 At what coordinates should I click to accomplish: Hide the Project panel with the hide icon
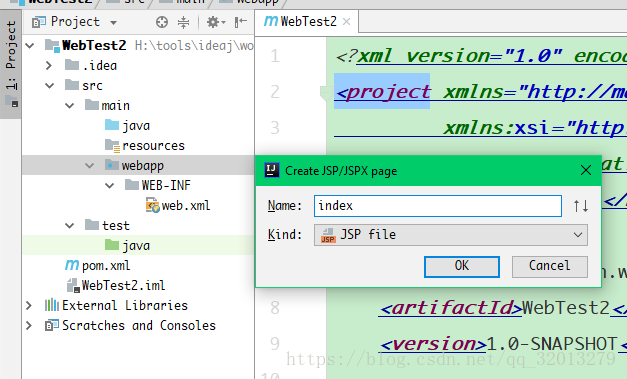(x=241, y=22)
